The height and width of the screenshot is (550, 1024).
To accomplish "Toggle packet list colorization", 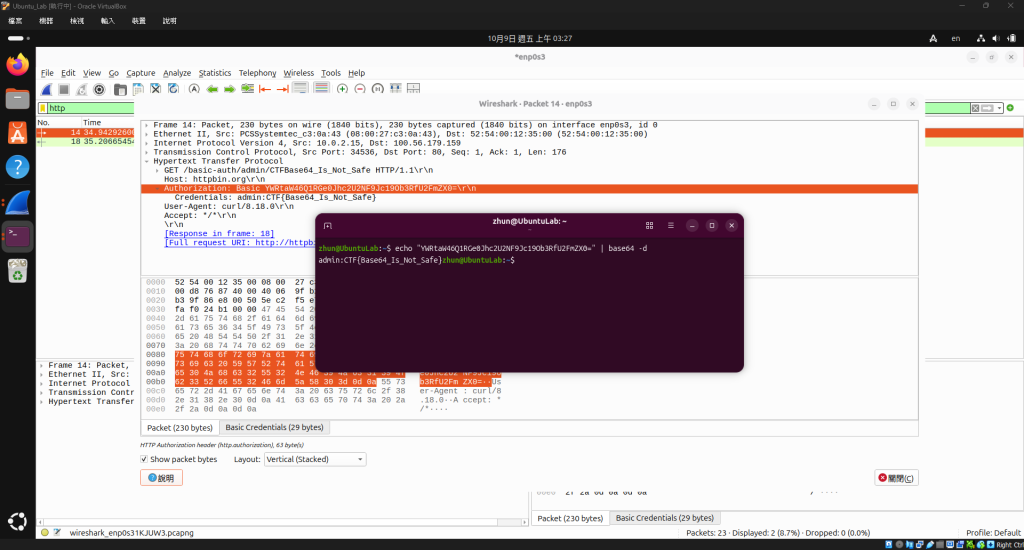I will 321,88.
